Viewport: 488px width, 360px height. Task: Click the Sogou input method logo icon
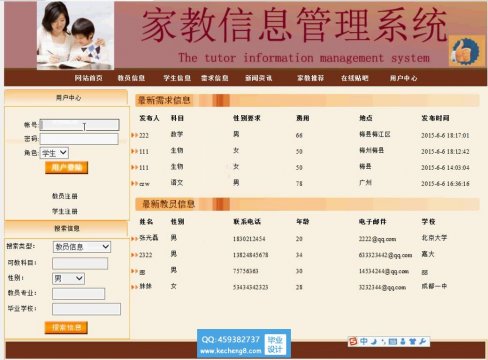tap(353, 341)
